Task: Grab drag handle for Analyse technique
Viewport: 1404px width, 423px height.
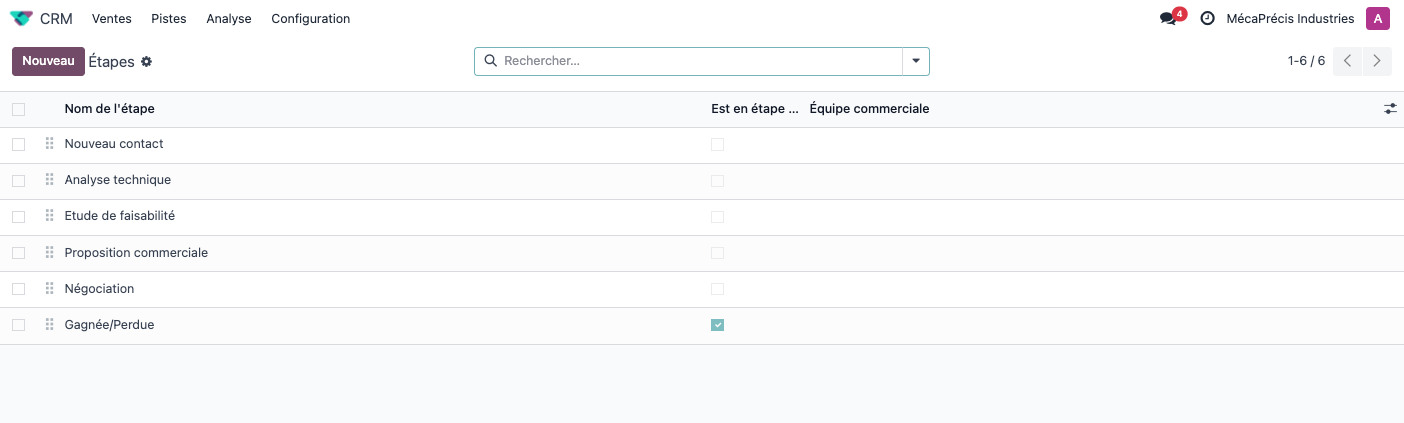Action: 49,180
